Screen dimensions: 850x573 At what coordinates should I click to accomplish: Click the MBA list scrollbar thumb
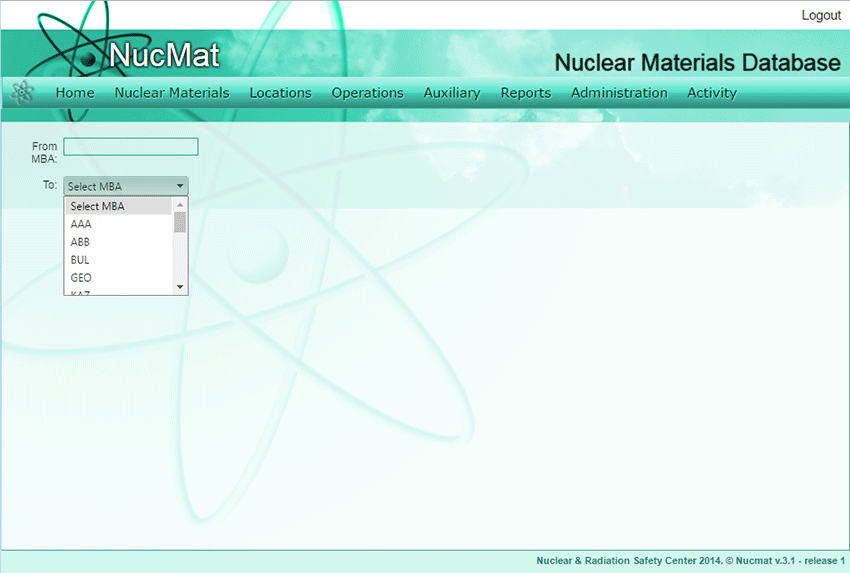click(x=180, y=222)
